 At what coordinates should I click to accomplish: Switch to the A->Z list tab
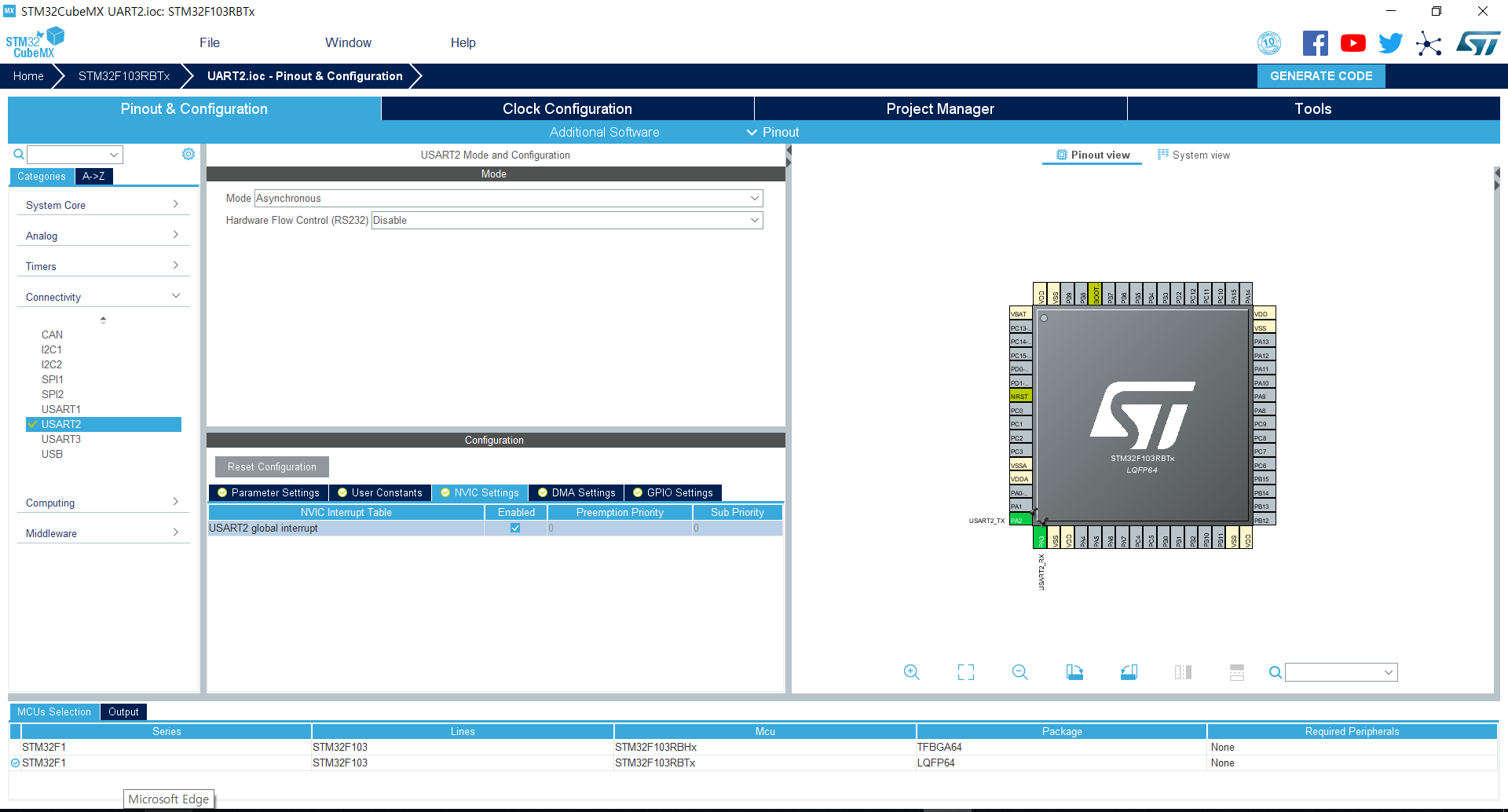(94, 176)
